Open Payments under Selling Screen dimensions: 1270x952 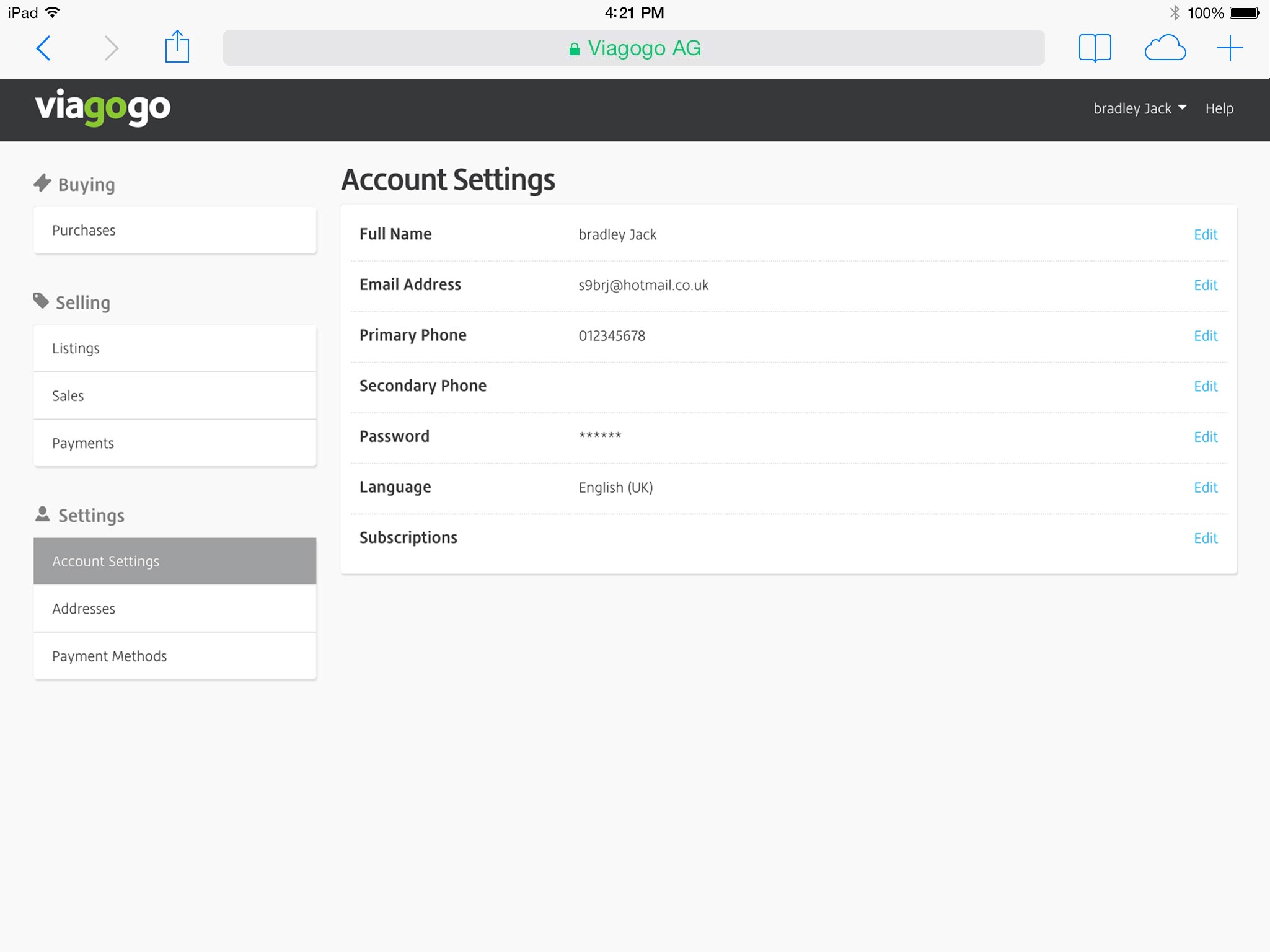coord(175,443)
